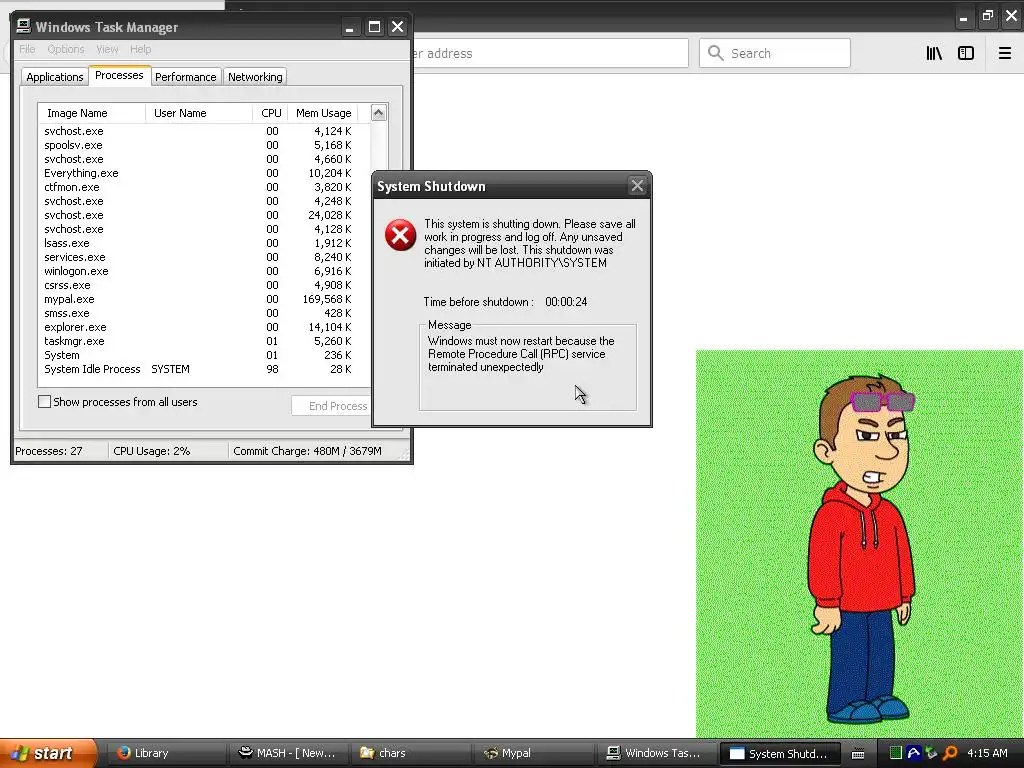This screenshot has height=768, width=1024.
Task: Click the Start button
Action: [48, 753]
